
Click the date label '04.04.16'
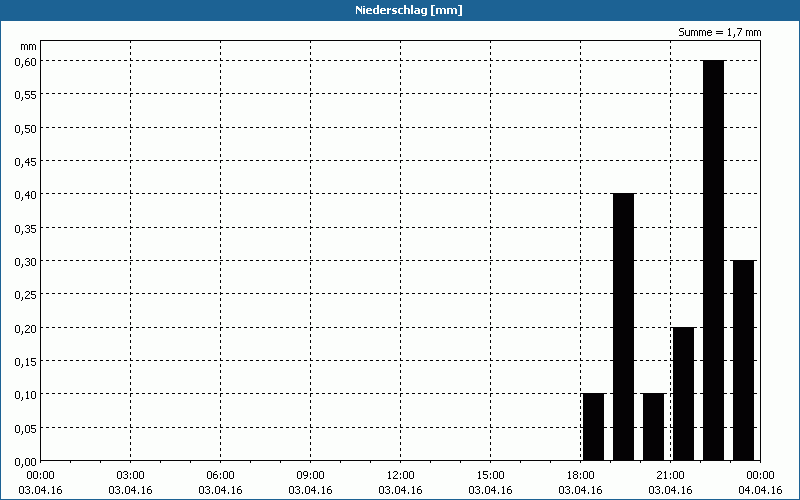760,490
